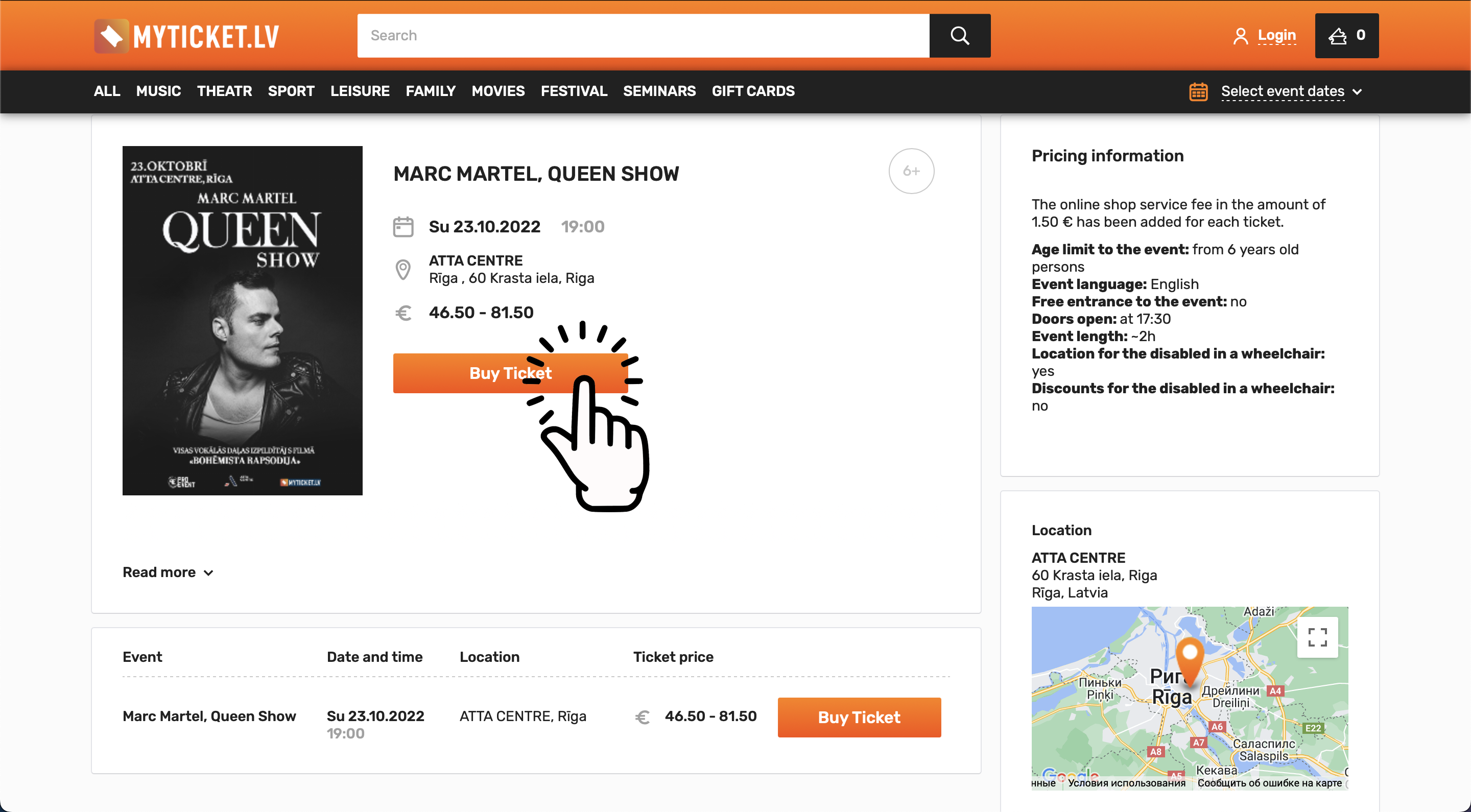Viewport: 1471px width, 812px height.
Task: Click the magnifier search button
Action: [x=959, y=35]
